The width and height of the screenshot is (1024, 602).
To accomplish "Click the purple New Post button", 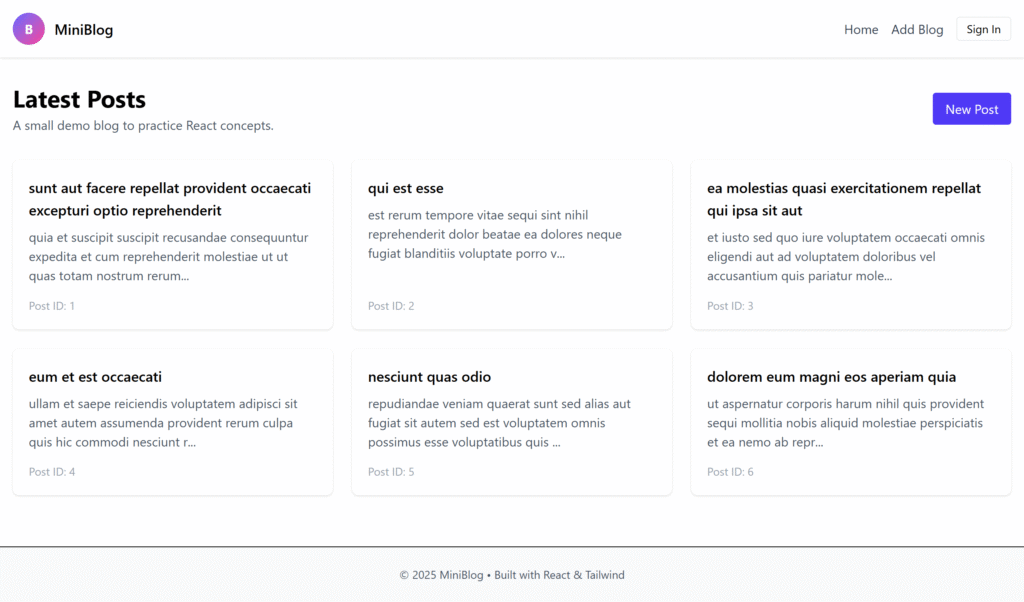I will (971, 109).
